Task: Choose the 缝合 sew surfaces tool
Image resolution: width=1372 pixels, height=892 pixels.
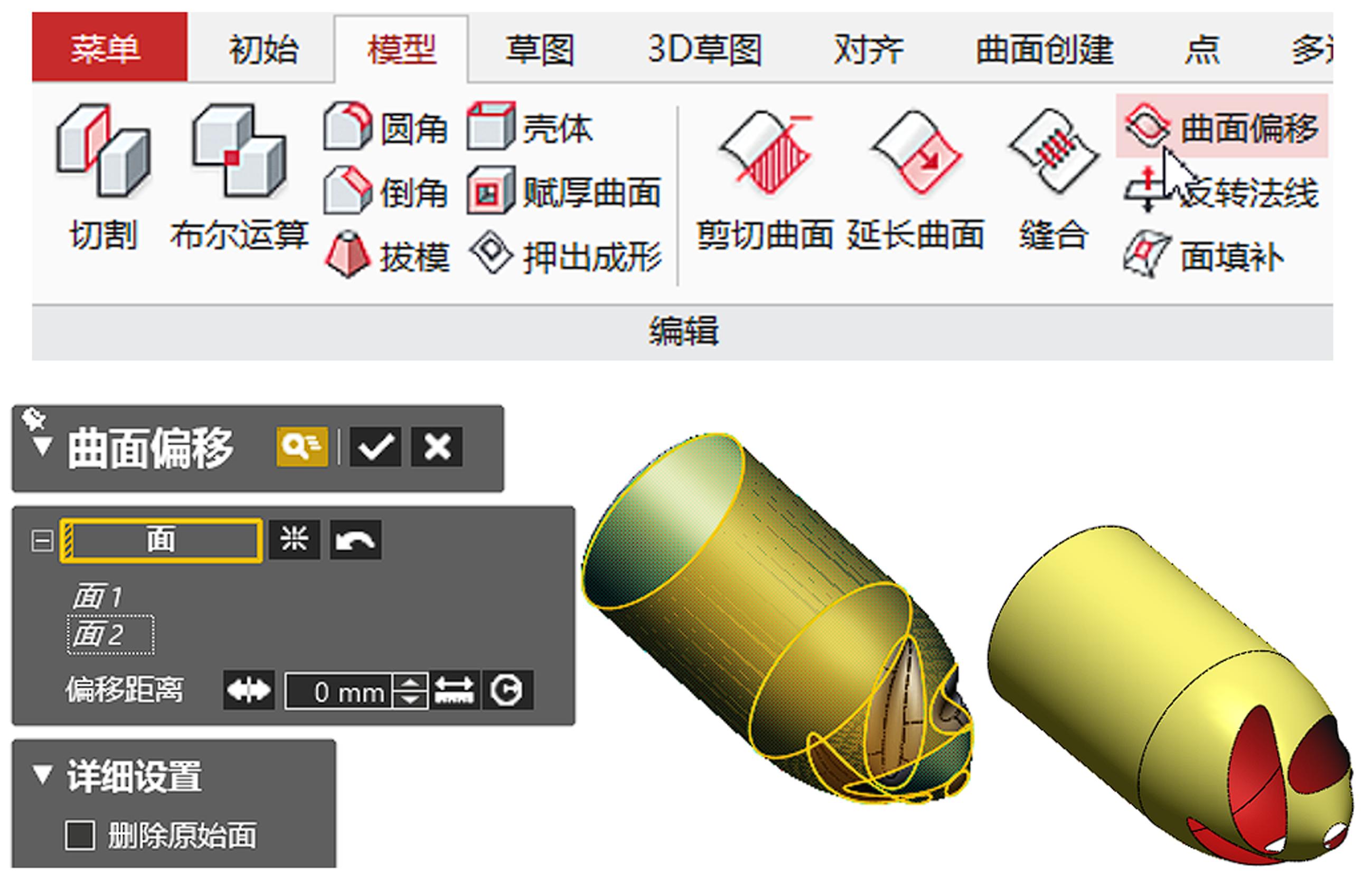Action: coord(1055,151)
